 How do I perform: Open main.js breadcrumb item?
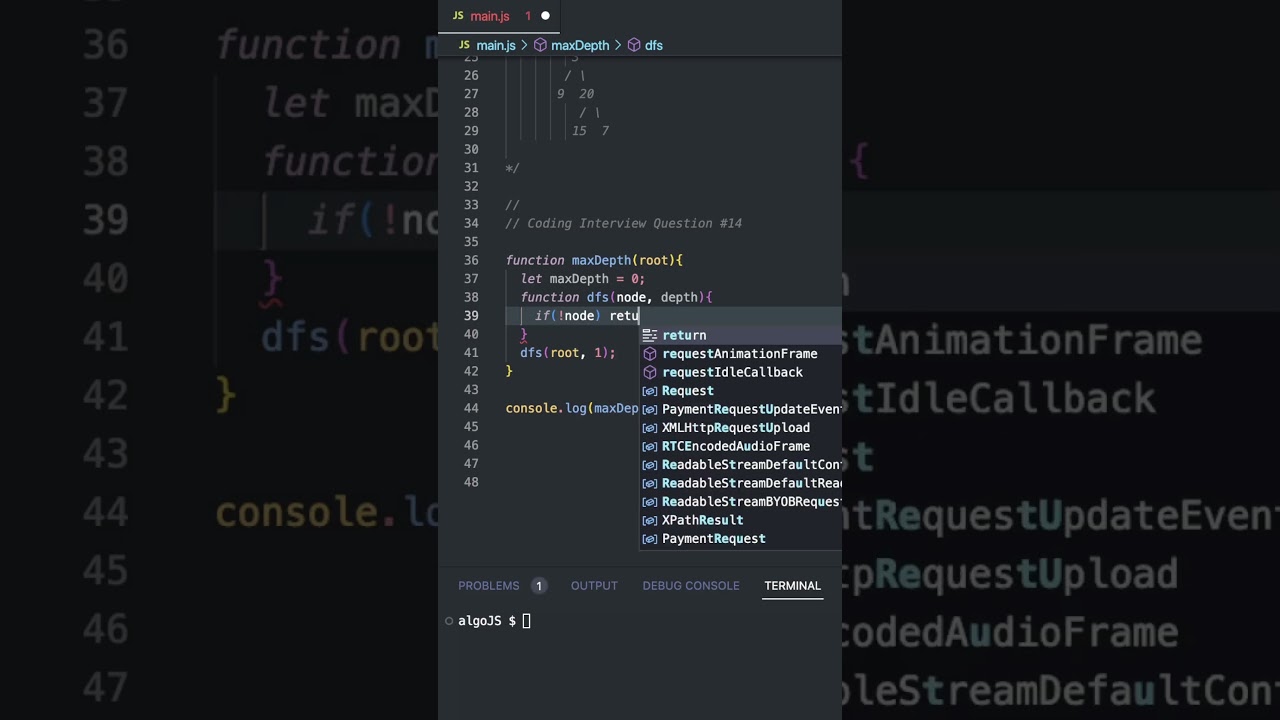(496, 45)
